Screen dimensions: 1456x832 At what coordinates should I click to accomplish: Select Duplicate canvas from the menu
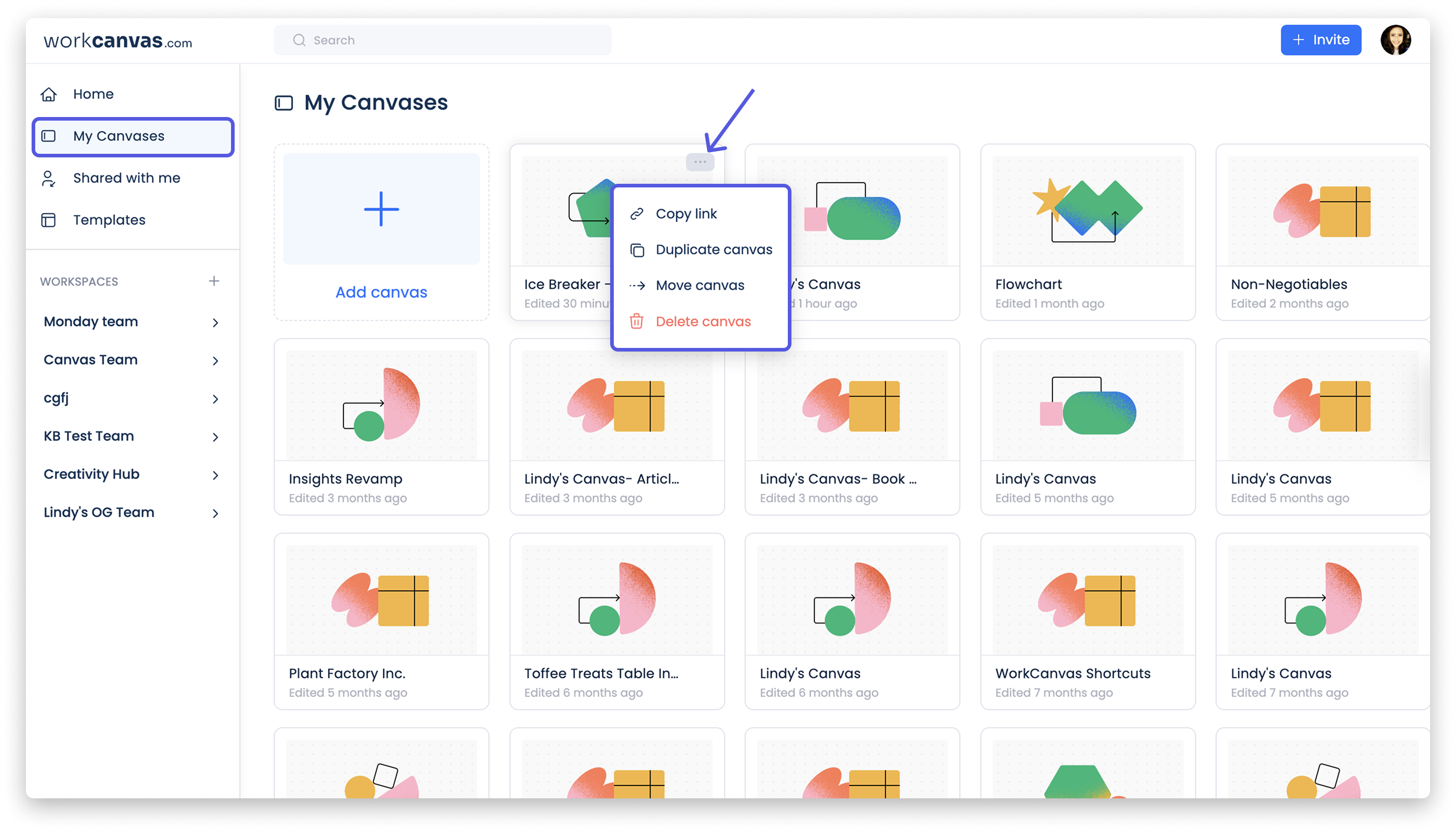pyautogui.click(x=714, y=249)
